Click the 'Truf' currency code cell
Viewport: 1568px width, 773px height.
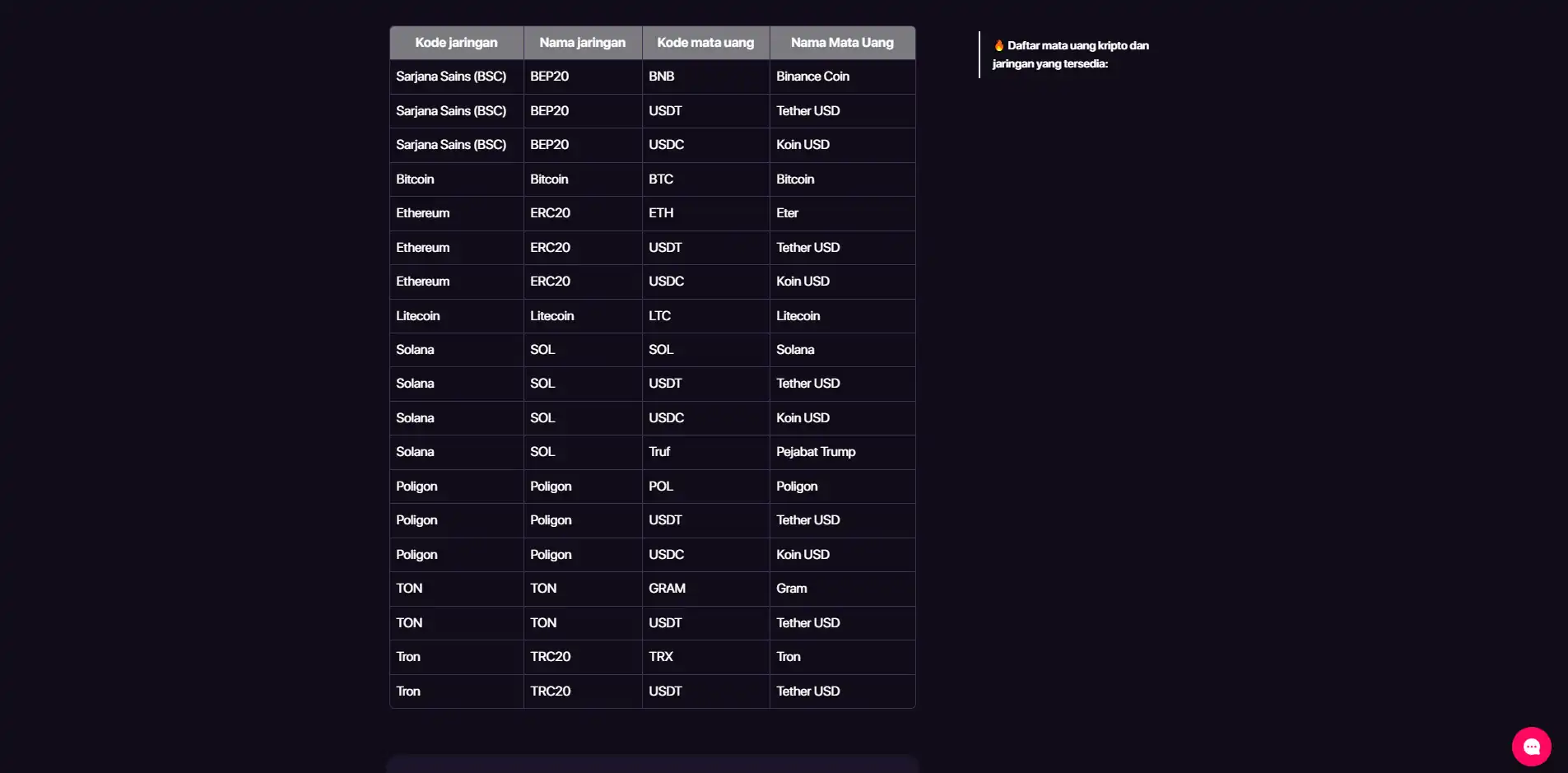[x=705, y=452]
